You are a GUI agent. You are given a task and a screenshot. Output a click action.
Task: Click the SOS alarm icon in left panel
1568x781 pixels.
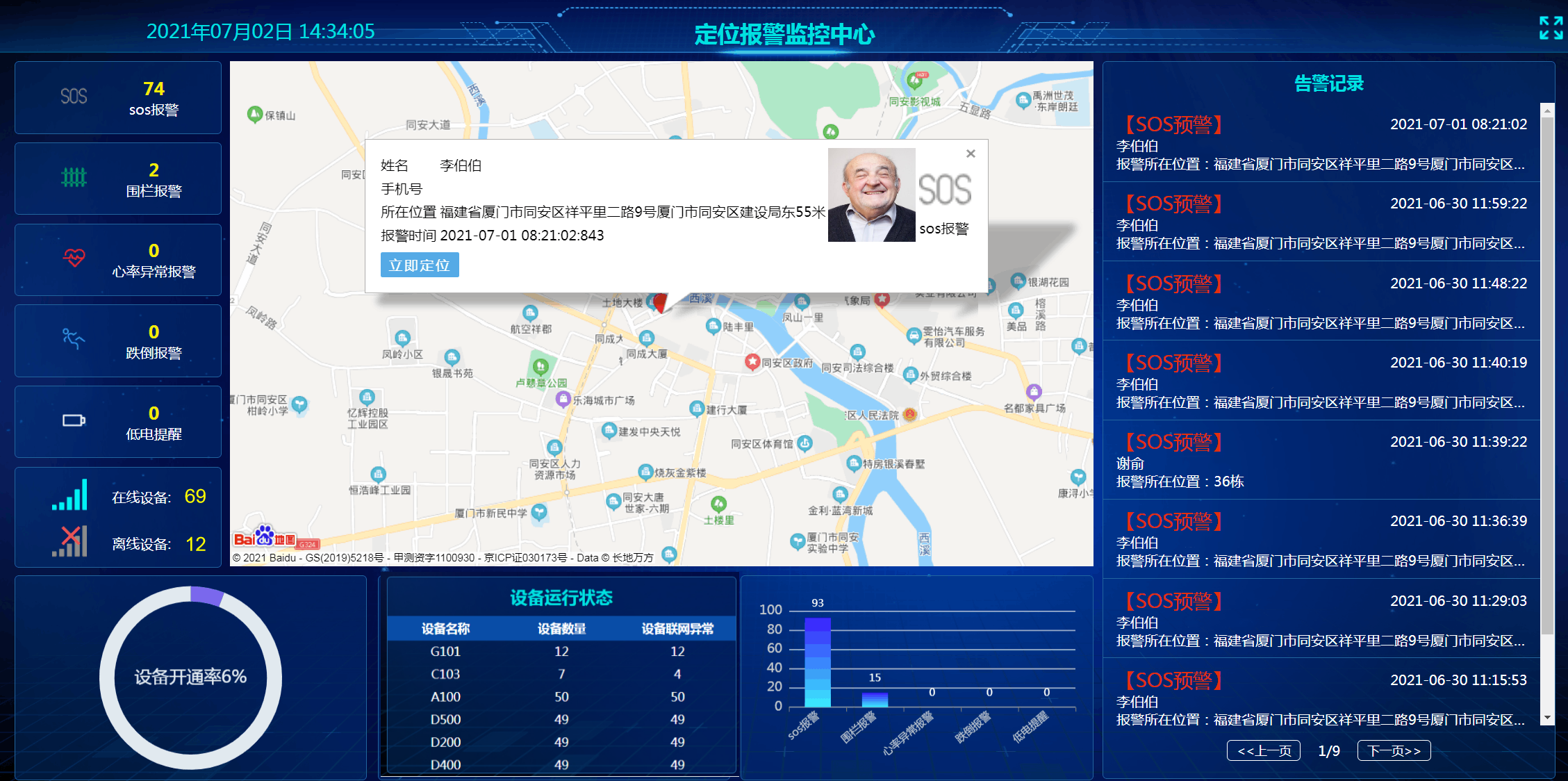[x=74, y=97]
